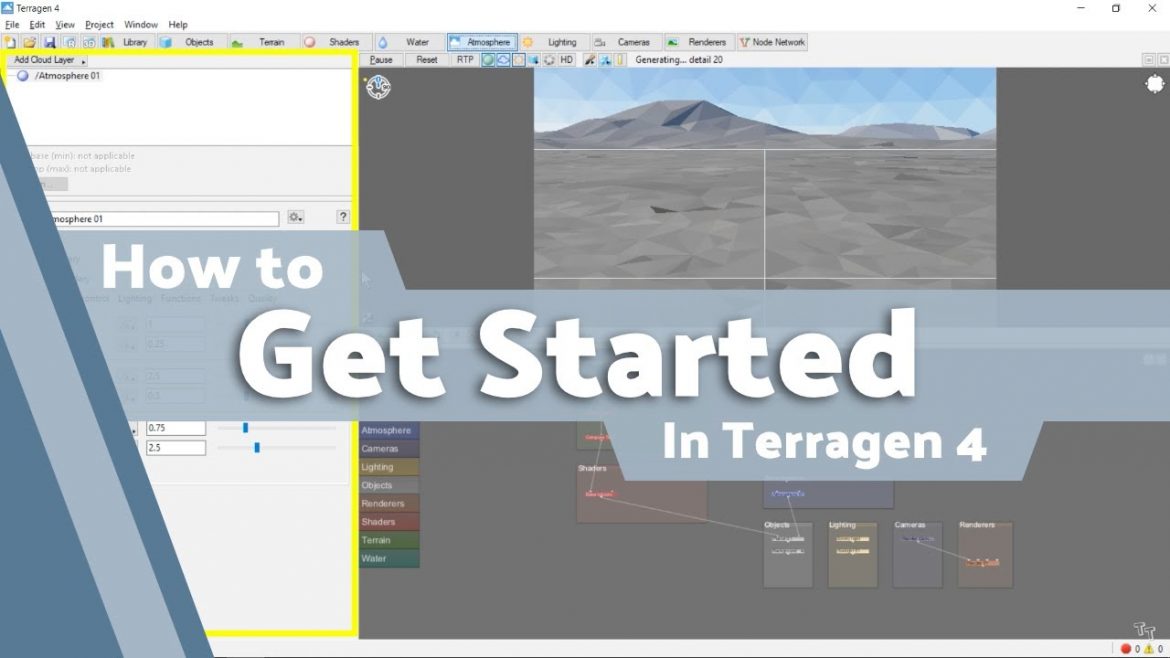Switch to the Tweaks tab

click(x=224, y=298)
